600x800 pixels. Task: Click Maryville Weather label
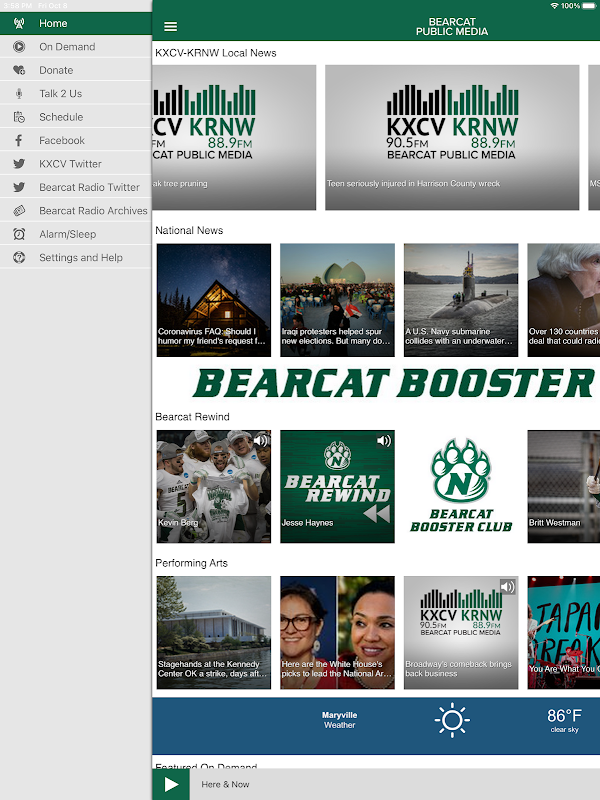[339, 720]
